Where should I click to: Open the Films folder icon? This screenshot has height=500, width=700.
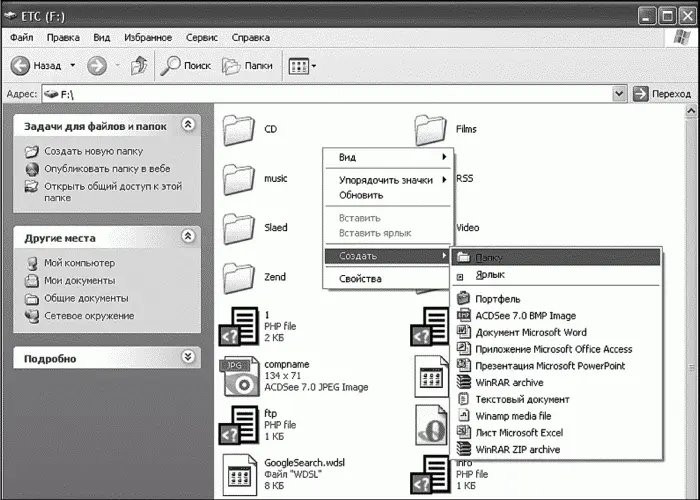pos(431,130)
